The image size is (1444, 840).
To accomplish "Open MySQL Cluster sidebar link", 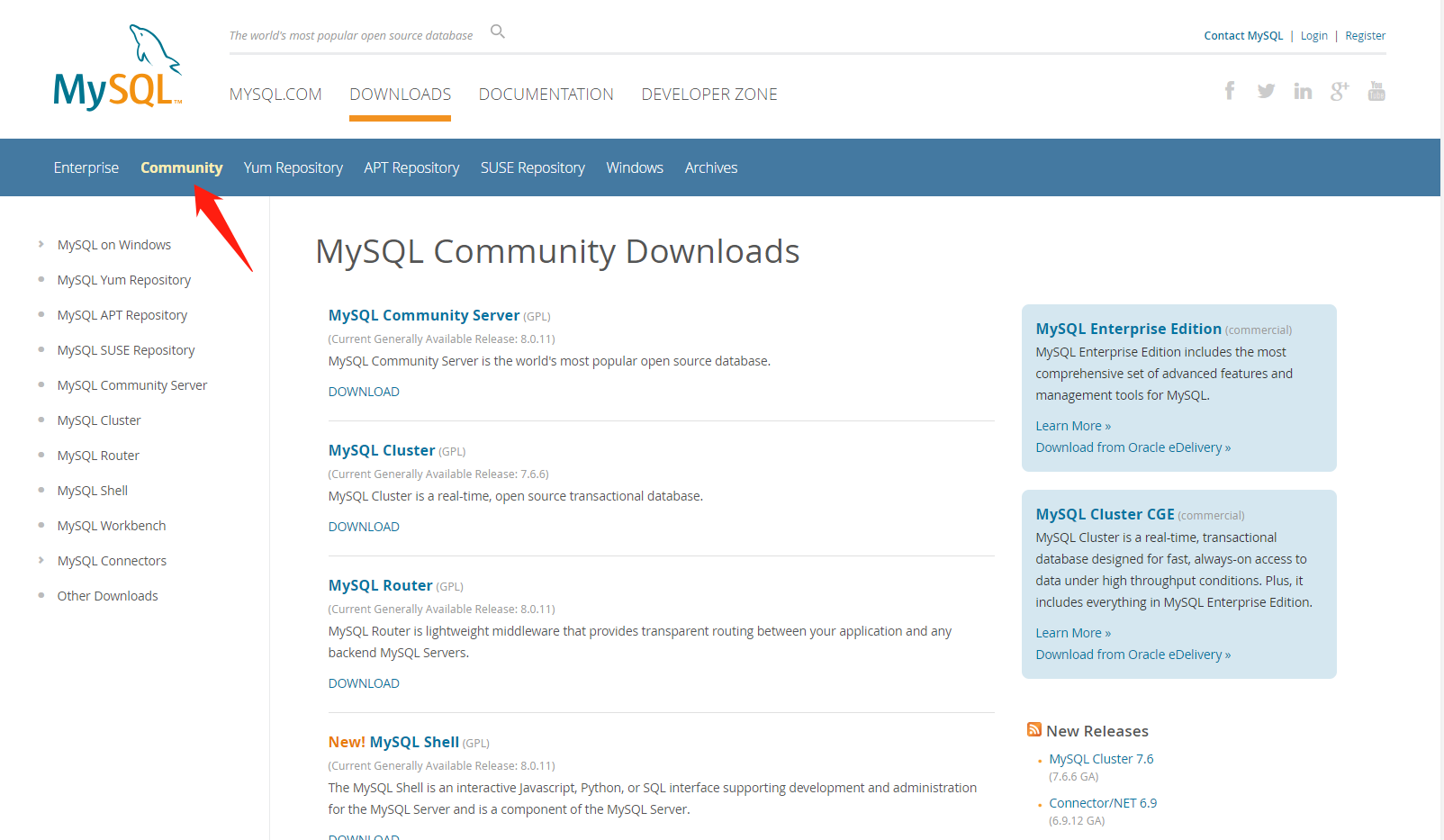I will (x=99, y=420).
